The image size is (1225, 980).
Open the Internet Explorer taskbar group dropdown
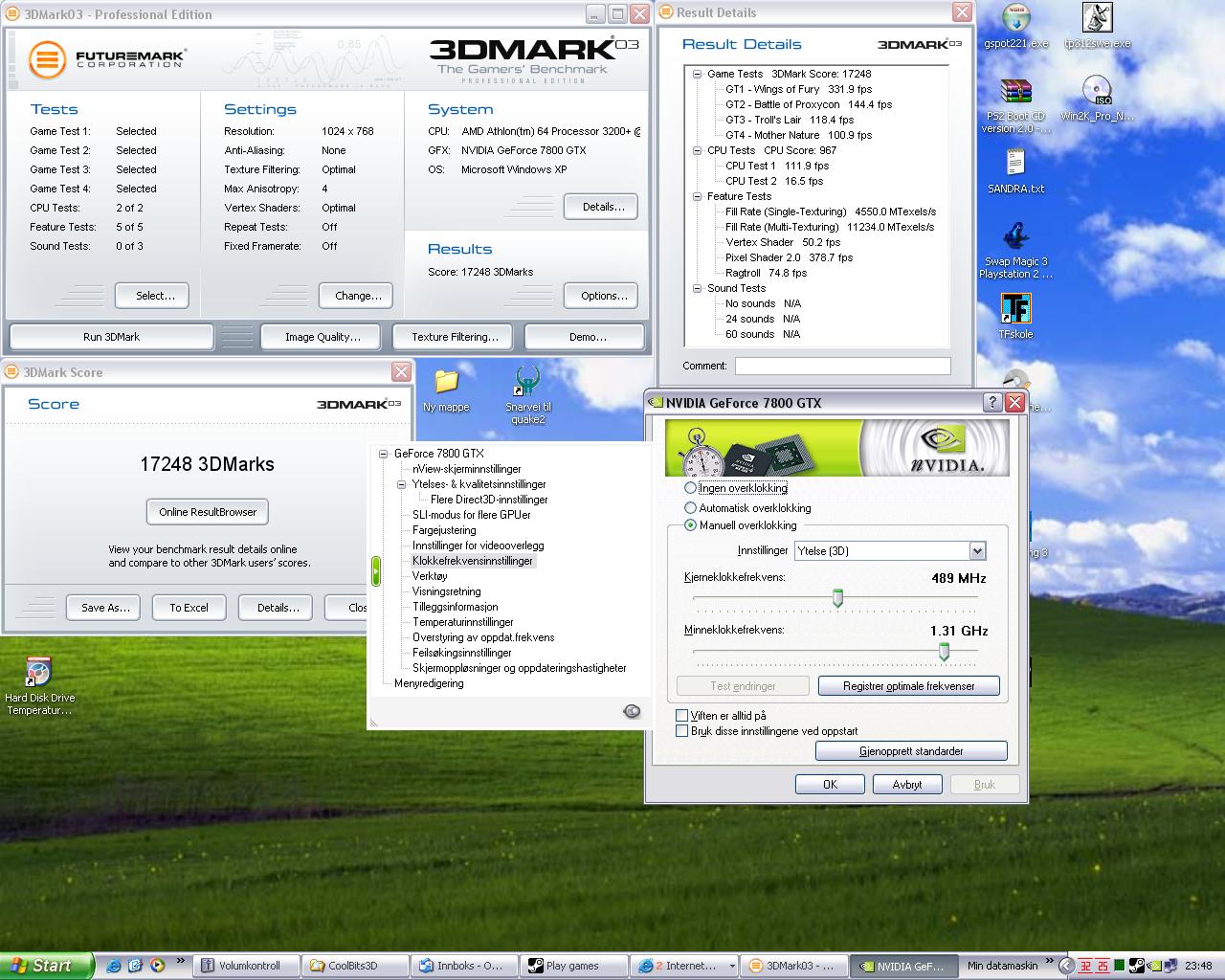tap(731, 966)
